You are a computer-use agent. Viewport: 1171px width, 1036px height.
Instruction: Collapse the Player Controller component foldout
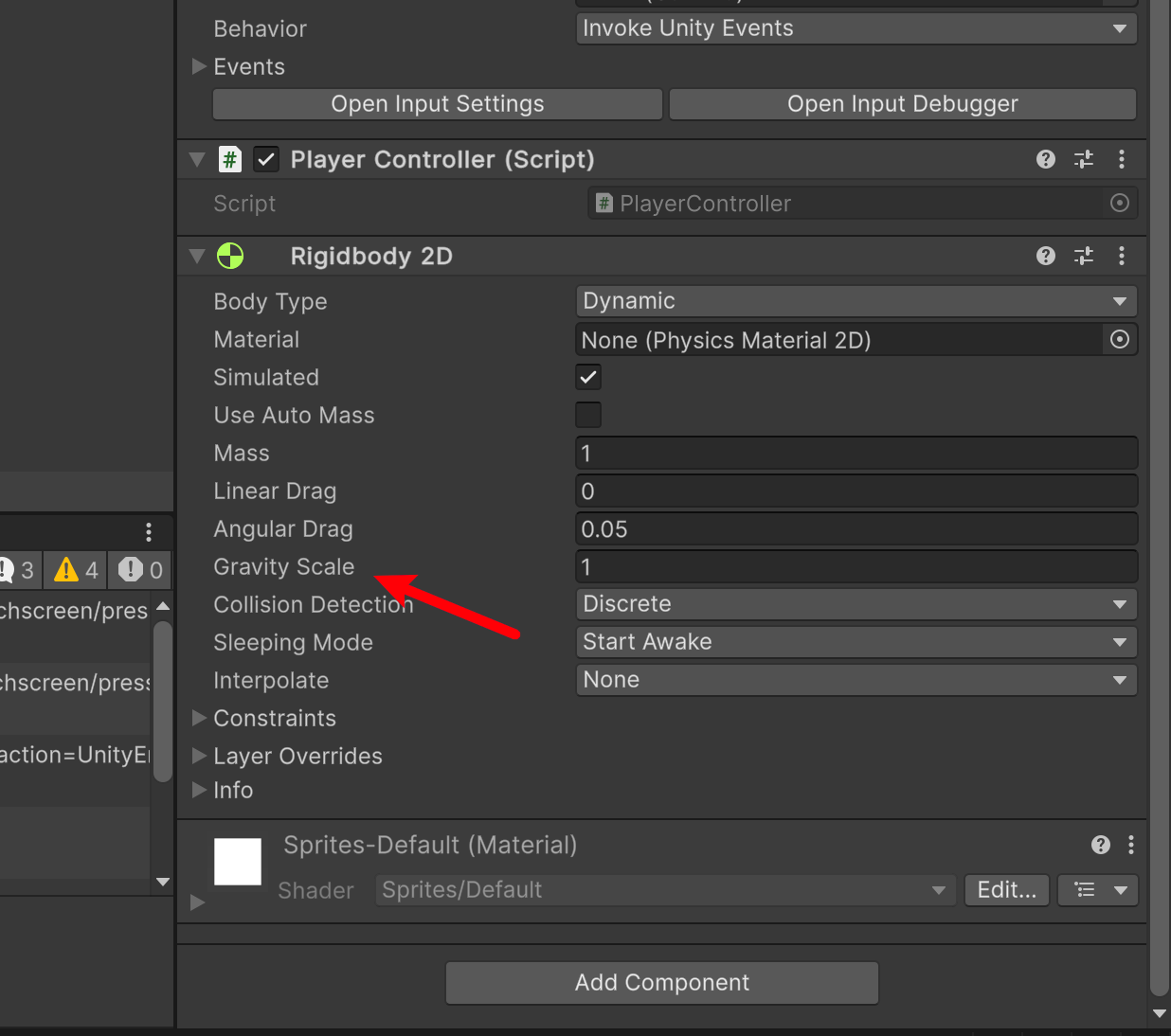click(197, 159)
